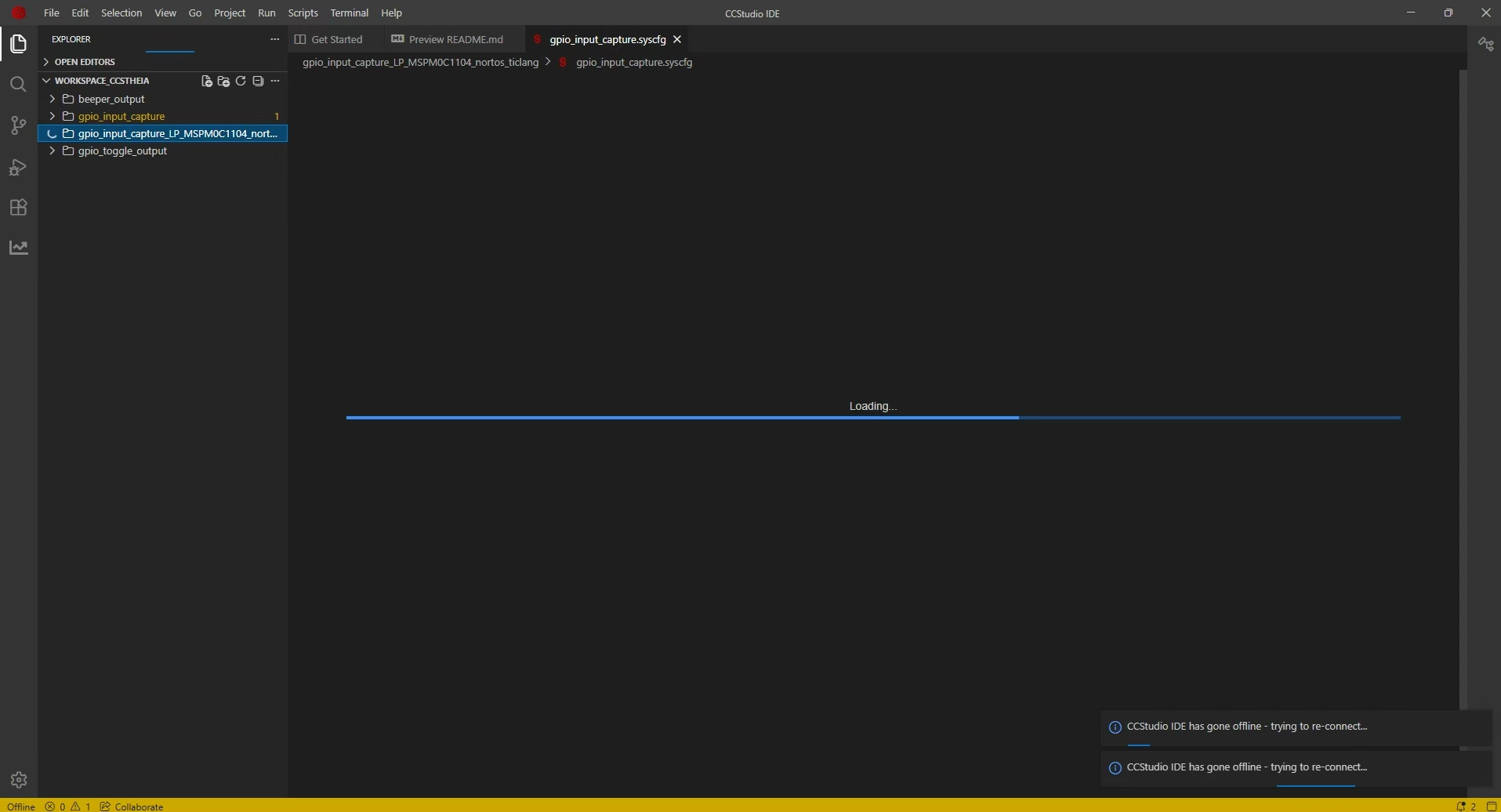
Task: Open workspace section more actions menu
Action: pos(275,81)
